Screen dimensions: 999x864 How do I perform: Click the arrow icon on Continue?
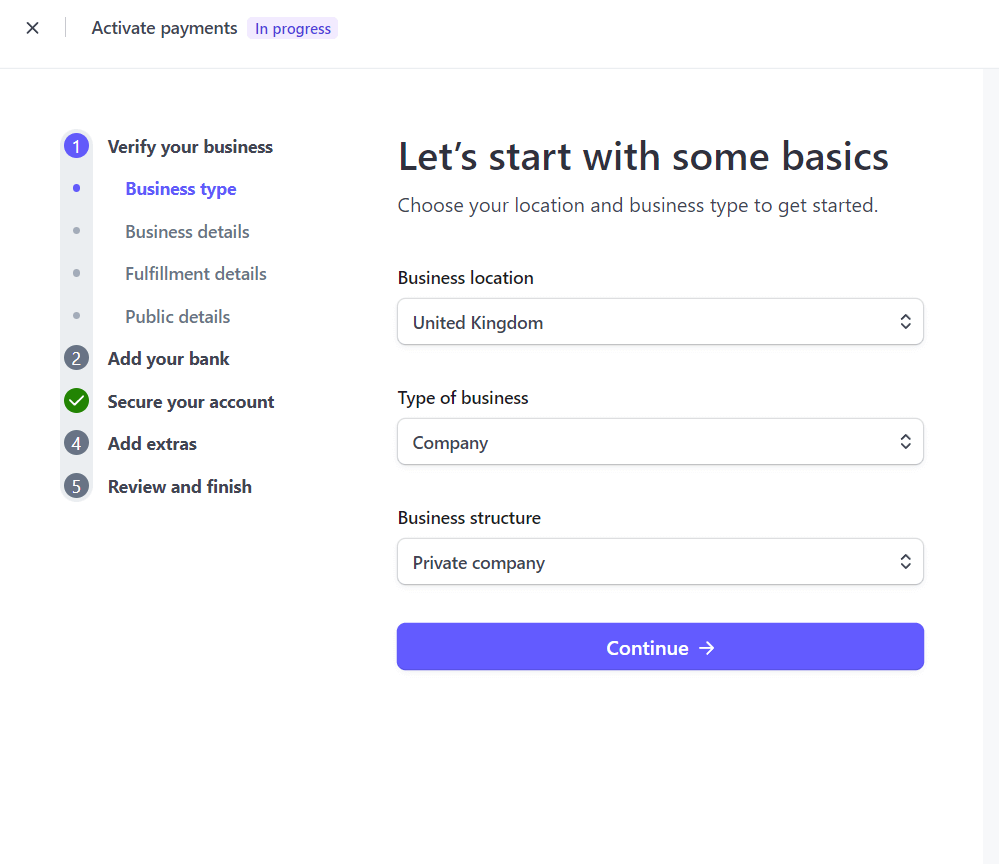click(x=707, y=648)
